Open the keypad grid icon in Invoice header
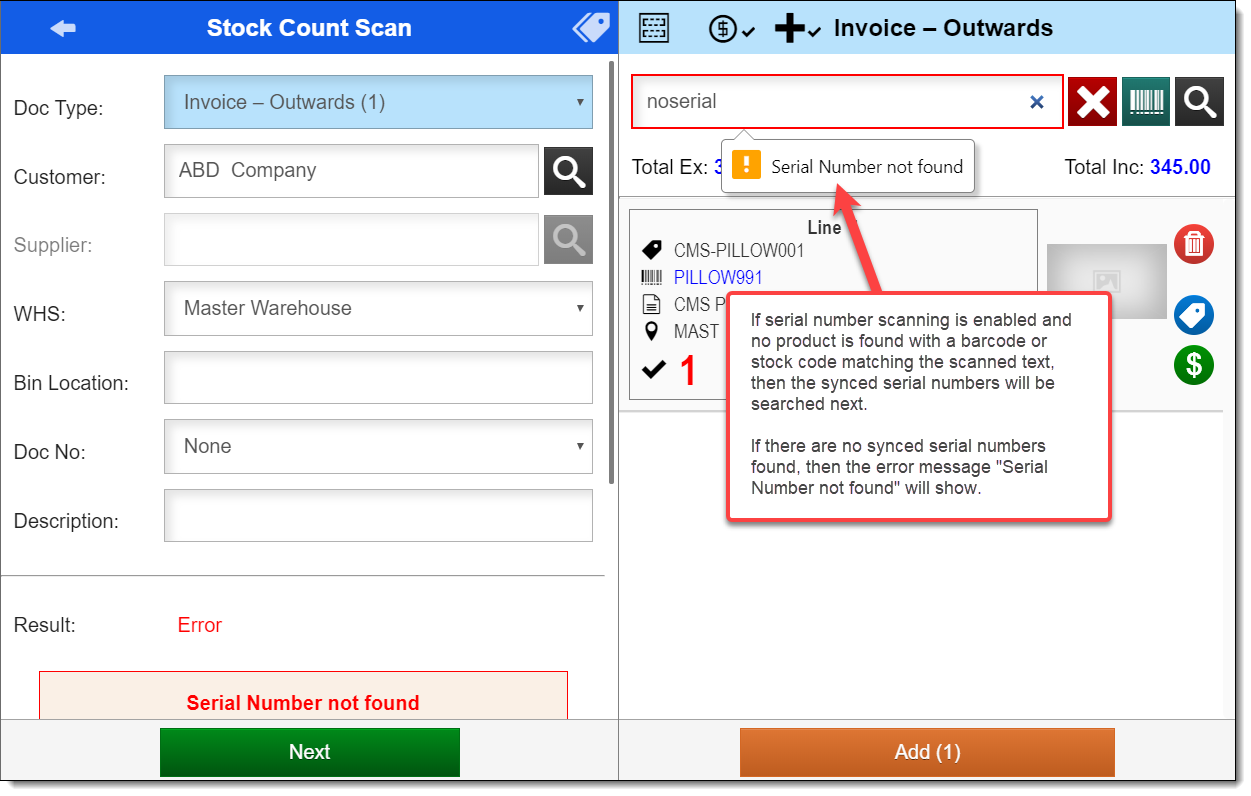 pyautogui.click(x=654, y=28)
